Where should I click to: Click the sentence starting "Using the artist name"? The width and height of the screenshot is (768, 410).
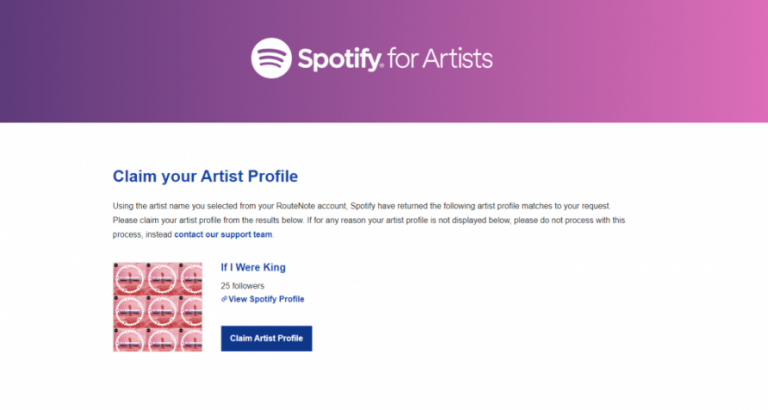[362, 206]
